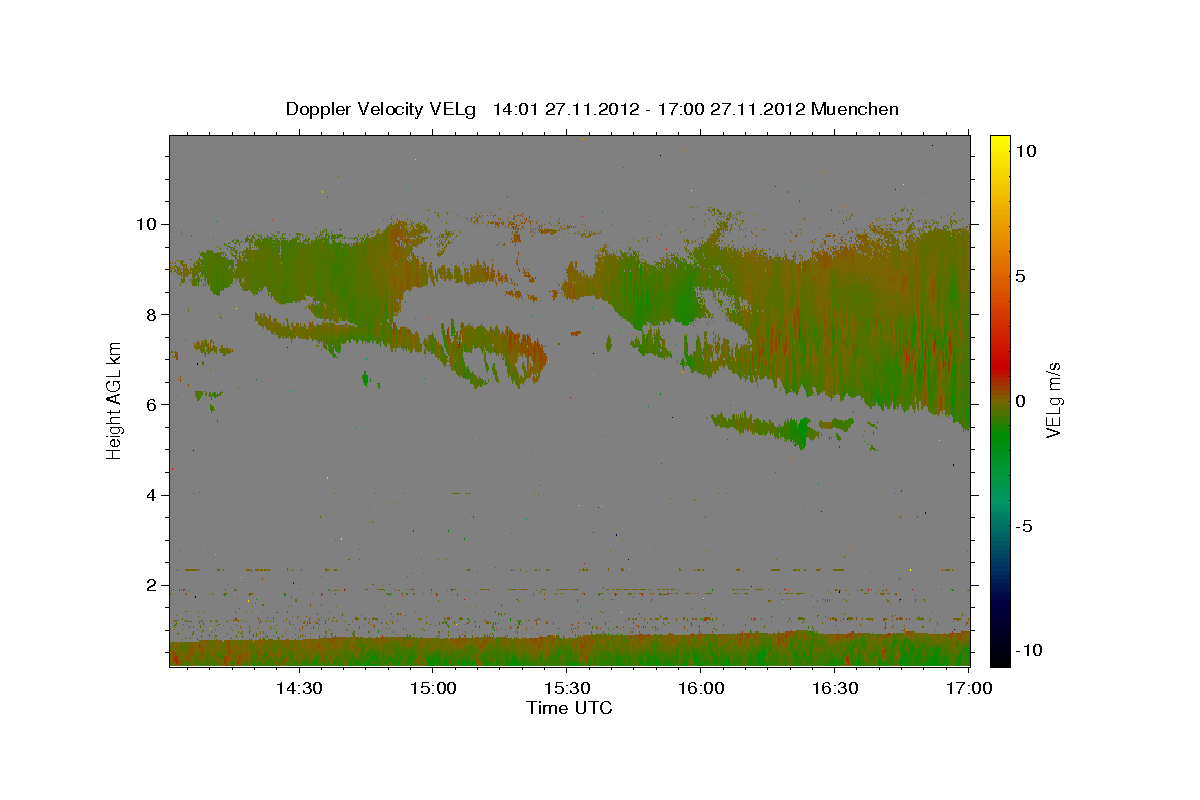Click the height axis label '10'

[x=148, y=224]
